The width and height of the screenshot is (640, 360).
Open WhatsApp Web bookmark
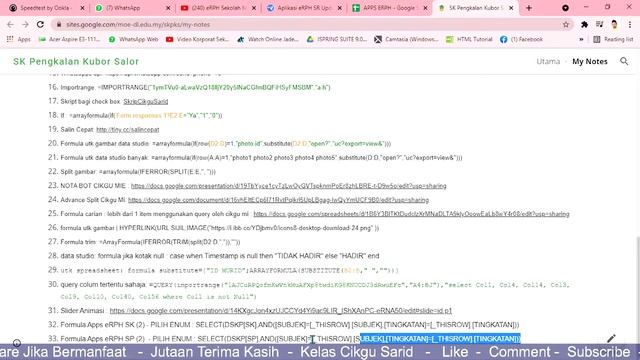click(x=133, y=39)
